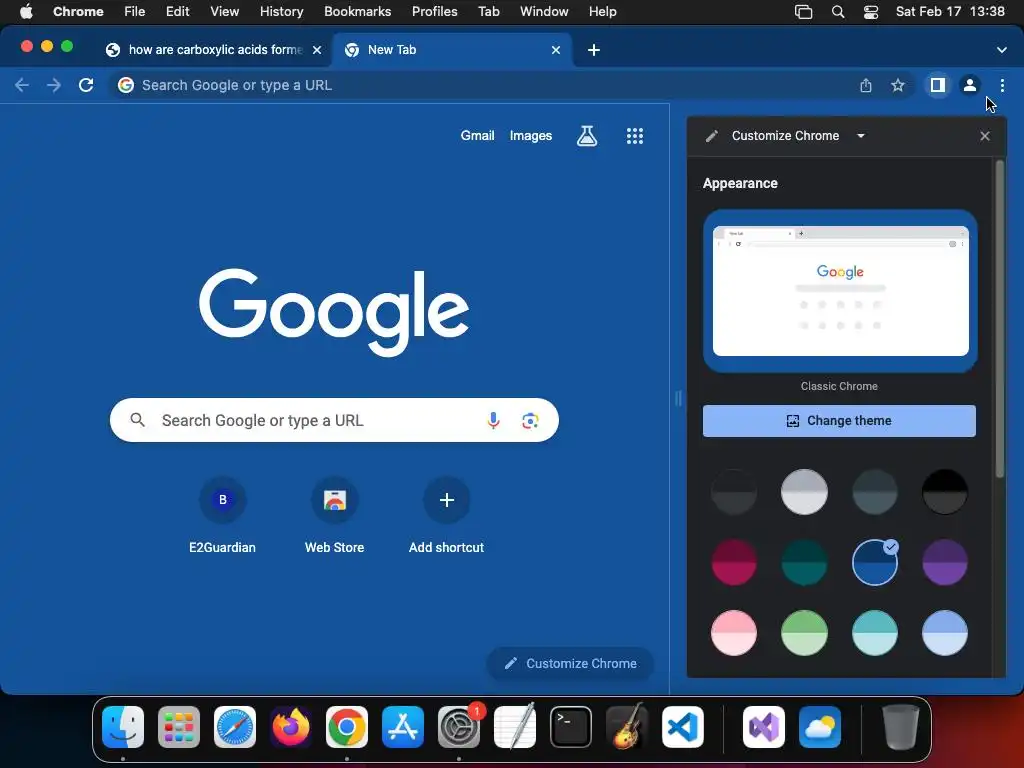Select the black color swatch
The height and width of the screenshot is (768, 1024).
(x=945, y=492)
